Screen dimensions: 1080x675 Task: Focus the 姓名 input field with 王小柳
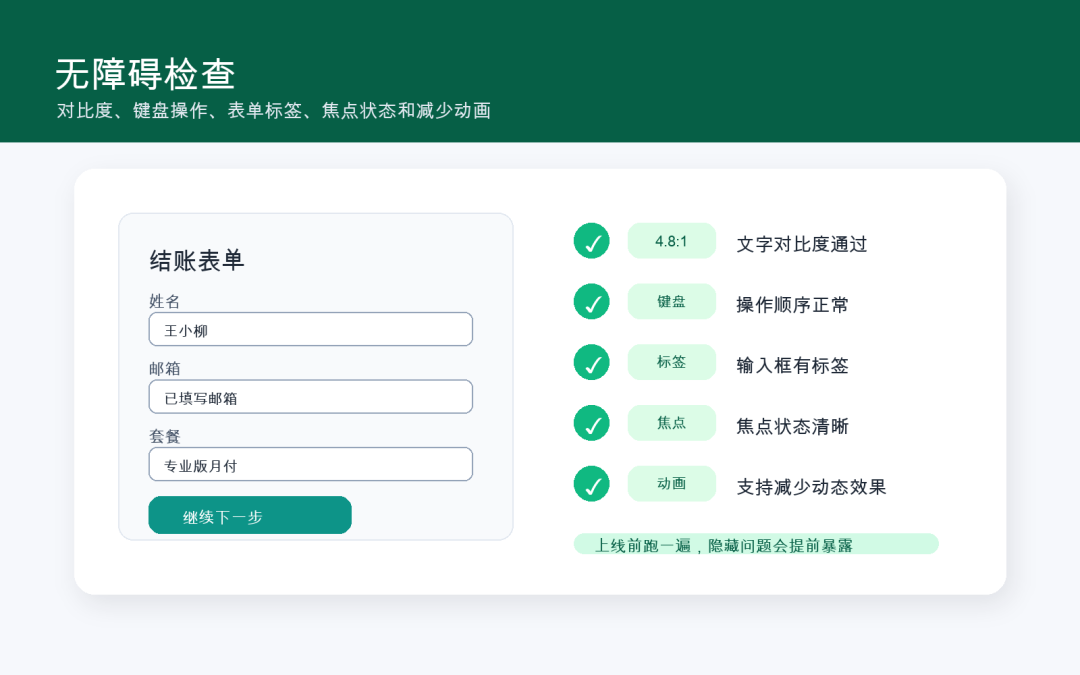click(x=311, y=329)
